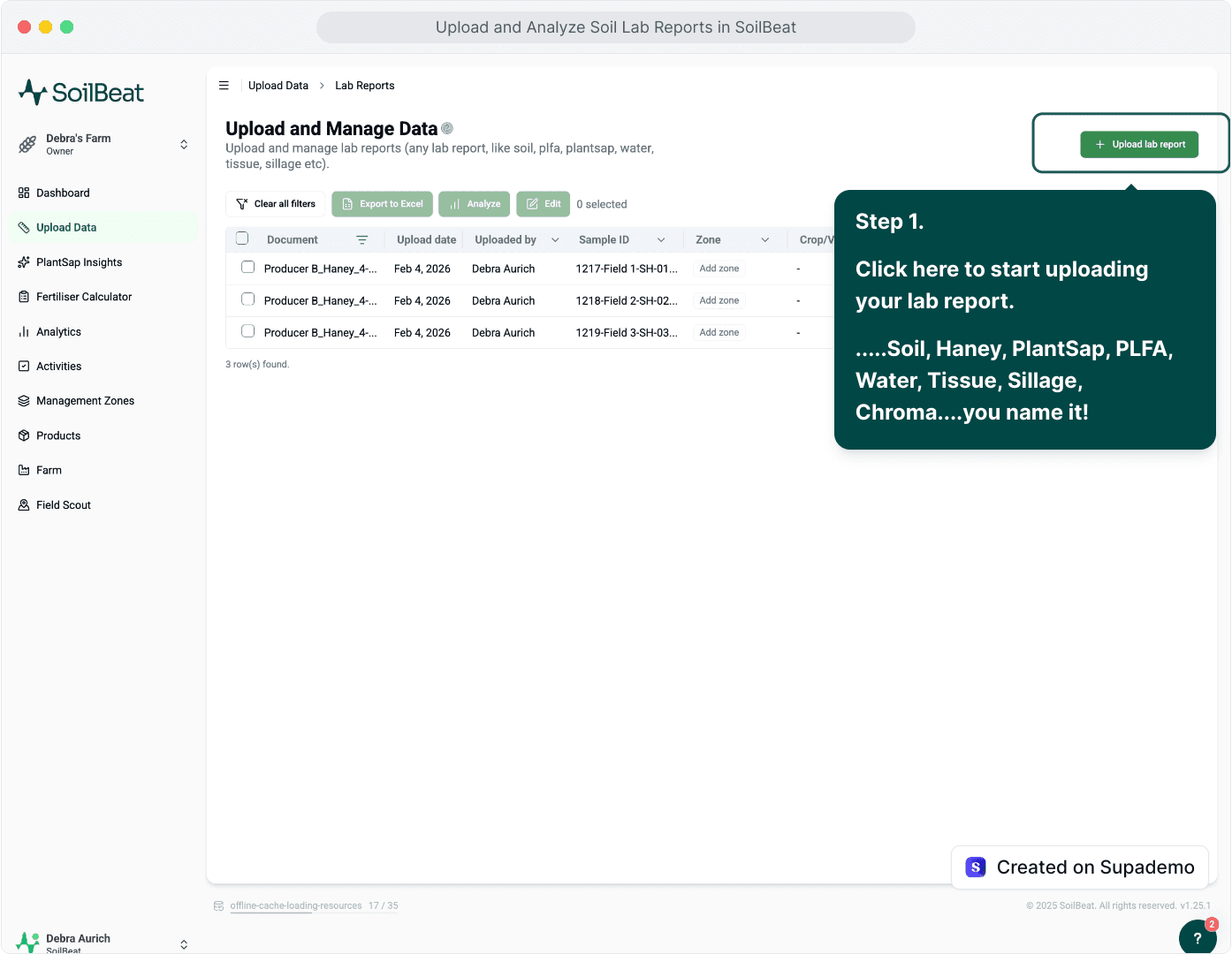Open Activities page

coord(103,367)
